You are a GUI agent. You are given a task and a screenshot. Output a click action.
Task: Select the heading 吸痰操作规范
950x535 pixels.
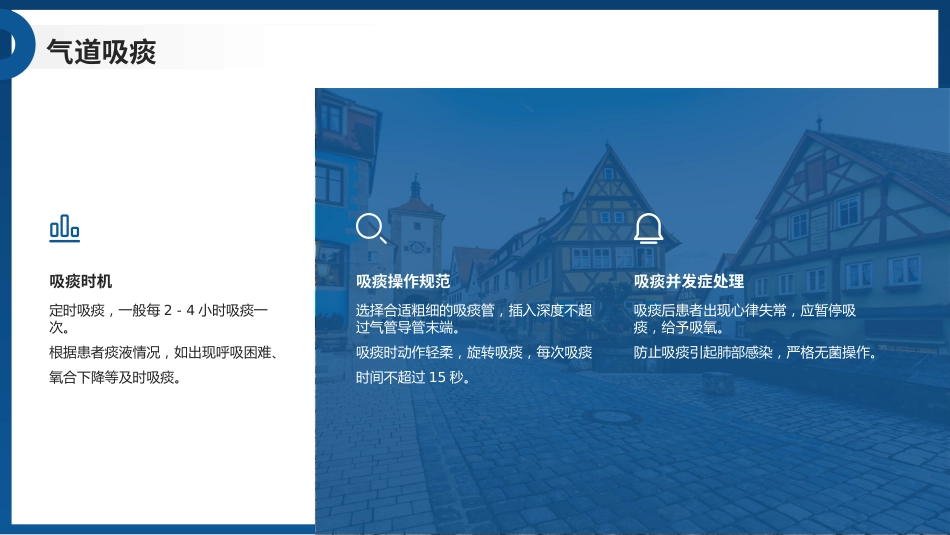tap(403, 281)
